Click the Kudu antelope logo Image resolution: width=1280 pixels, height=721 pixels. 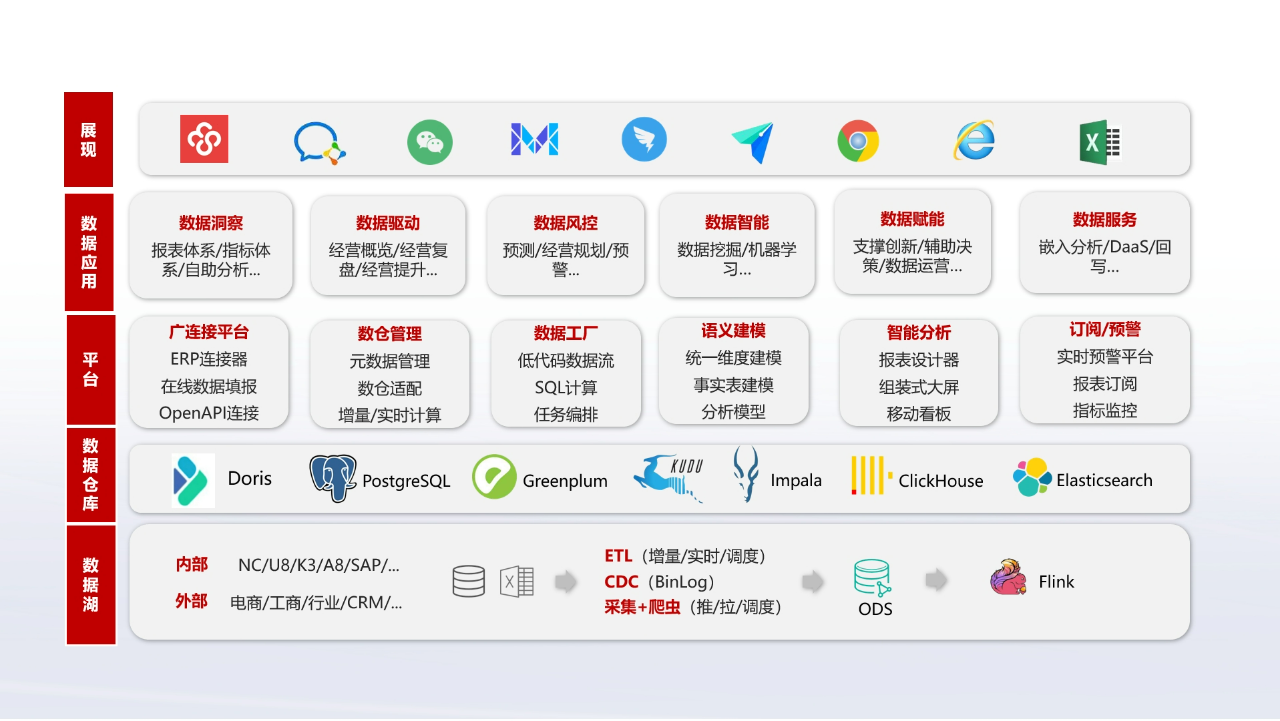pos(668,478)
